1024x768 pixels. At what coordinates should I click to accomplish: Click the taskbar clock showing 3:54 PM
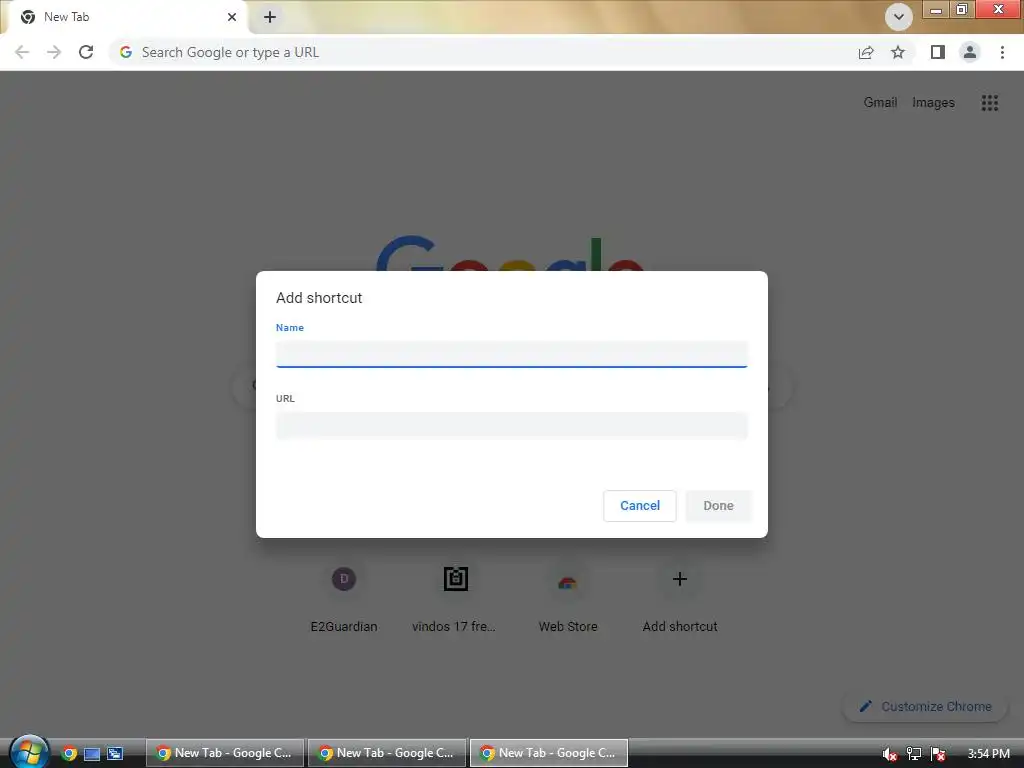(x=988, y=754)
